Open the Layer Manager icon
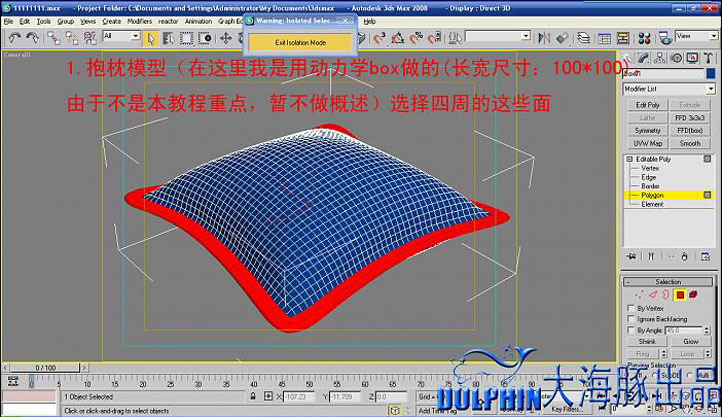 point(583,38)
